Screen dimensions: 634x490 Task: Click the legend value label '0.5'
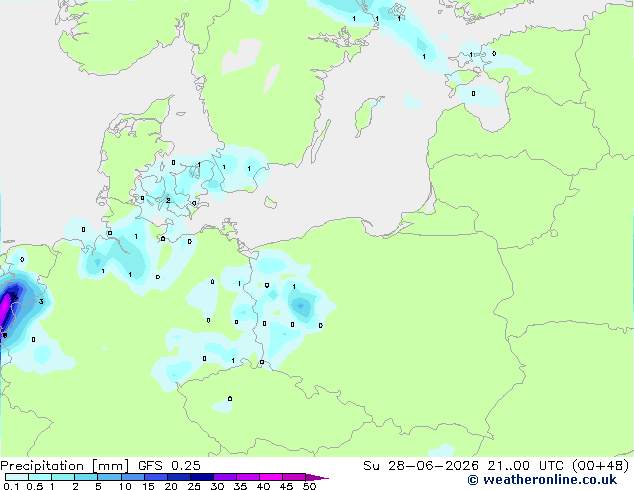click(x=34, y=486)
